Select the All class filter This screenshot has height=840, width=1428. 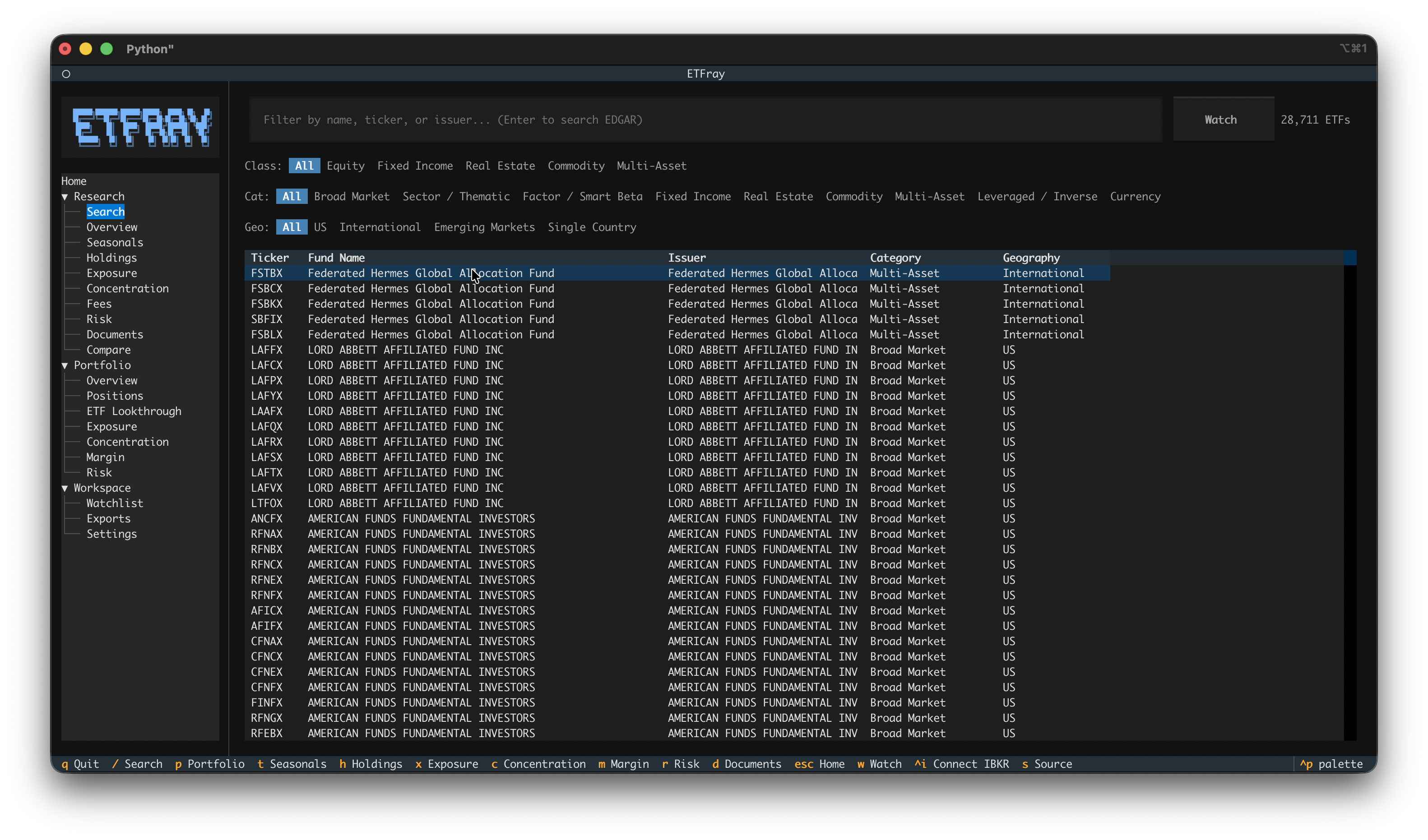click(x=304, y=166)
